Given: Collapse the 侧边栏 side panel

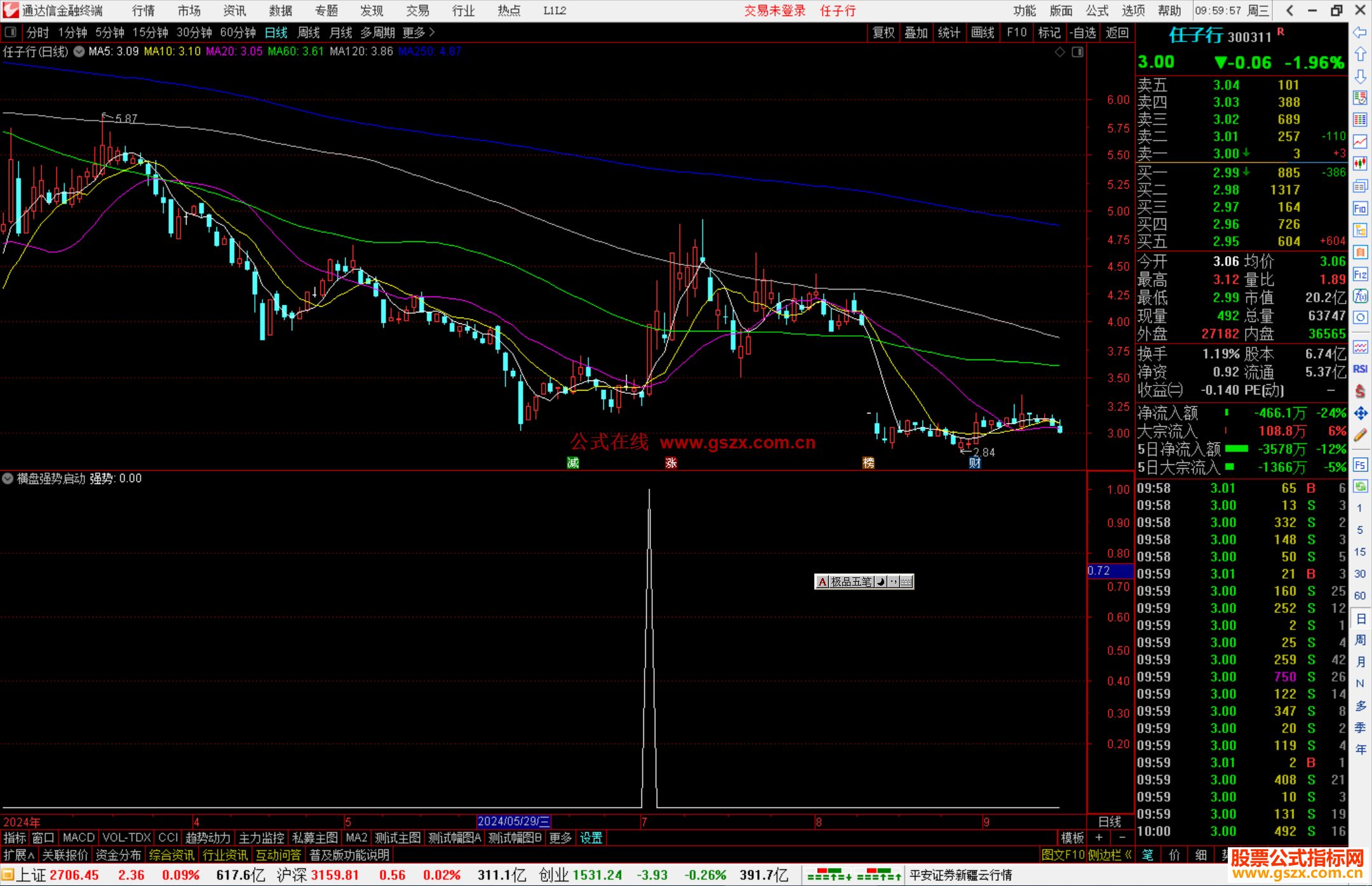Looking at the screenshot, I should tap(1110, 855).
